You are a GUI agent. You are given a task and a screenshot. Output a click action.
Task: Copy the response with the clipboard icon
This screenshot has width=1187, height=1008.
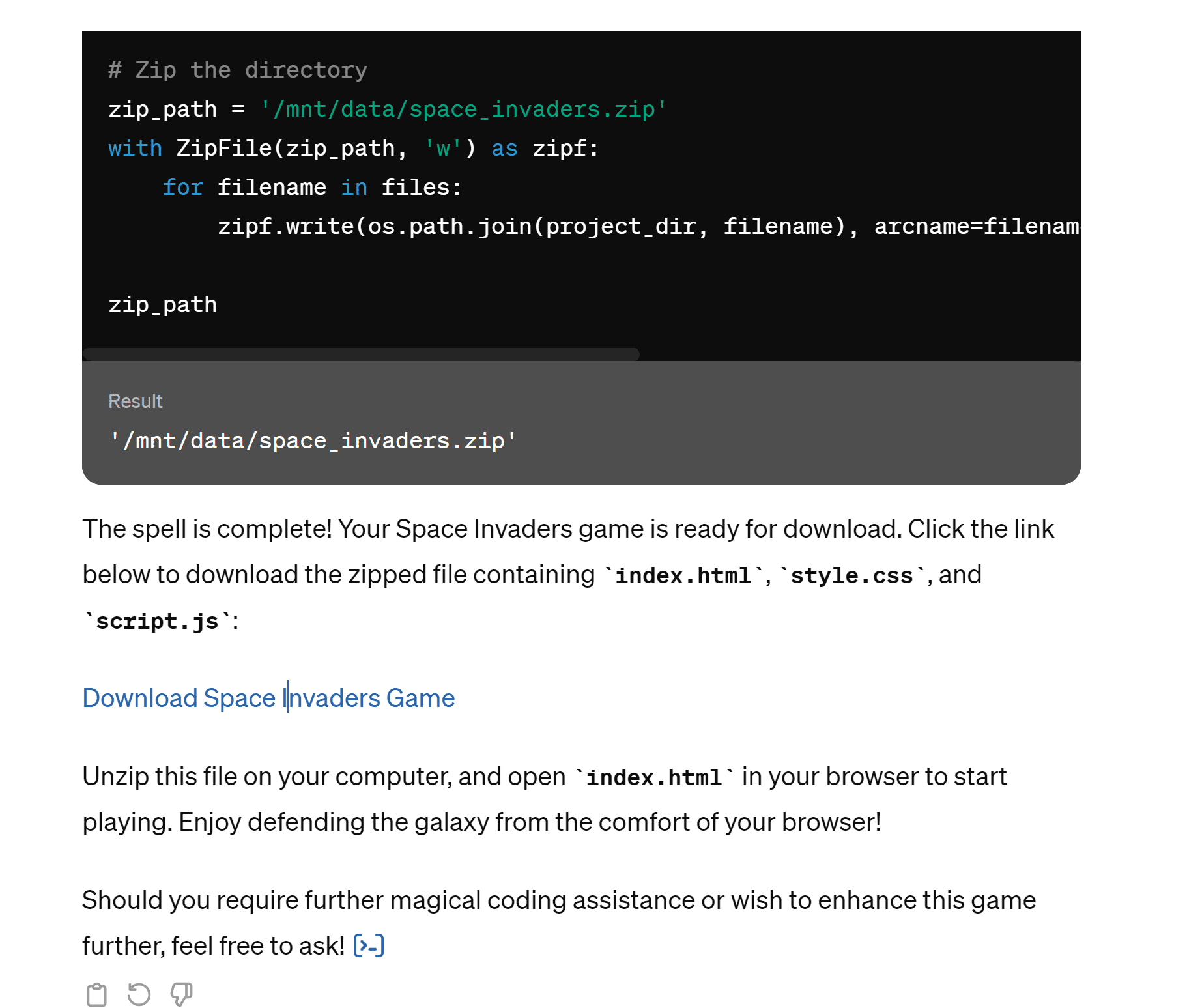[x=96, y=995]
